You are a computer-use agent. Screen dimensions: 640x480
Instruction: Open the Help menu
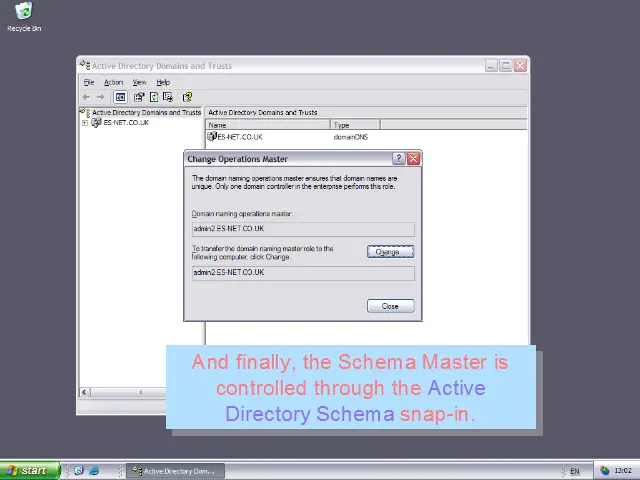pos(163,82)
